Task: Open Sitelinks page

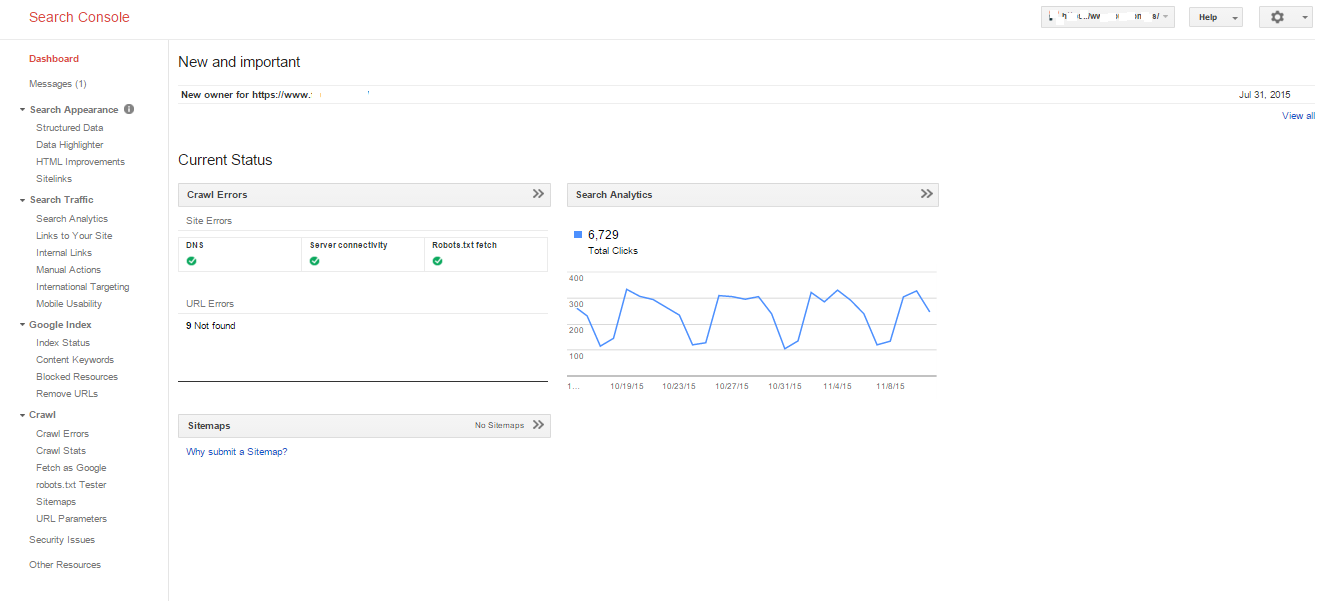Action: tap(54, 179)
